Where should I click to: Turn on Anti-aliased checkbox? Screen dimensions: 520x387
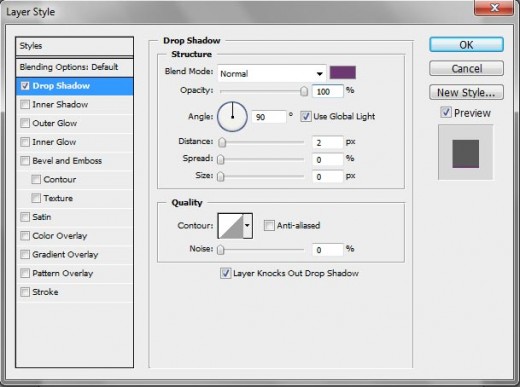pyautogui.click(x=269, y=226)
